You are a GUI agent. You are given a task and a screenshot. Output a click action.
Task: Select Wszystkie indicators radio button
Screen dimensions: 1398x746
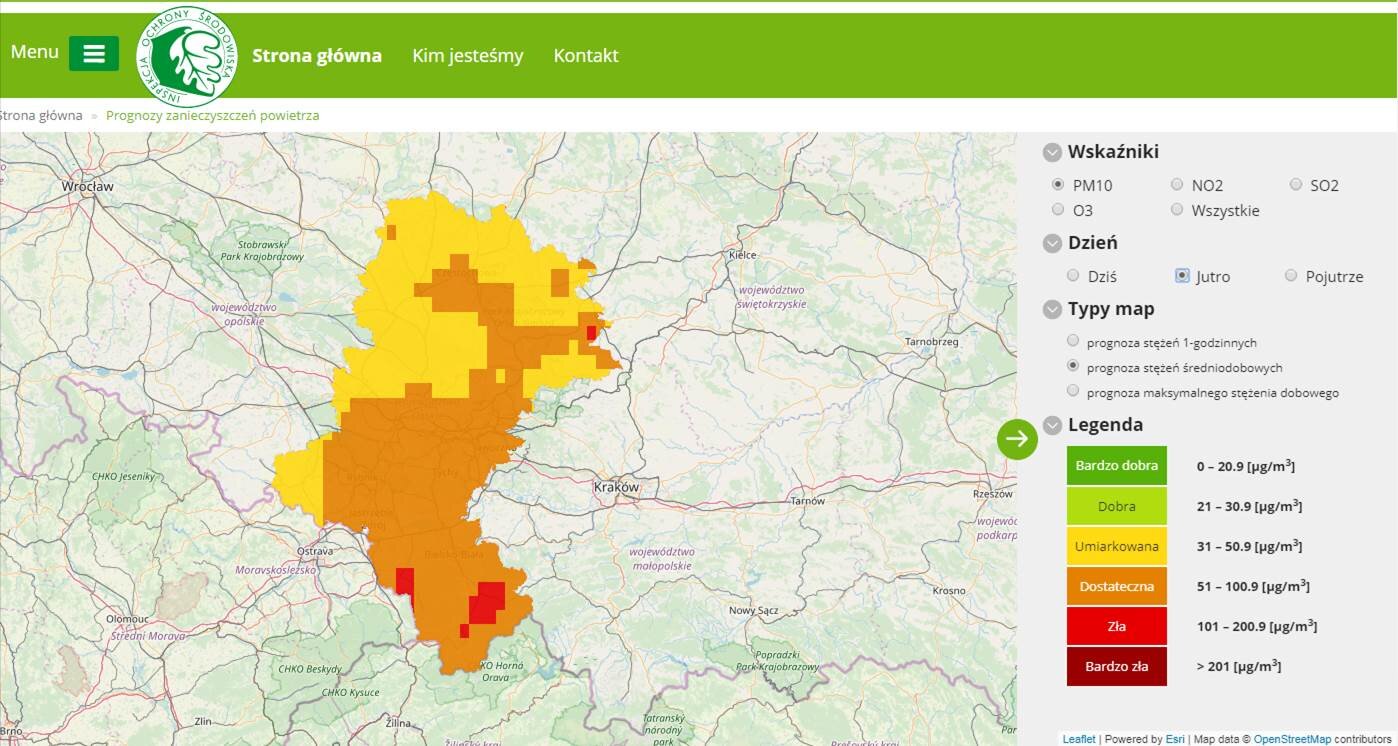(1177, 210)
